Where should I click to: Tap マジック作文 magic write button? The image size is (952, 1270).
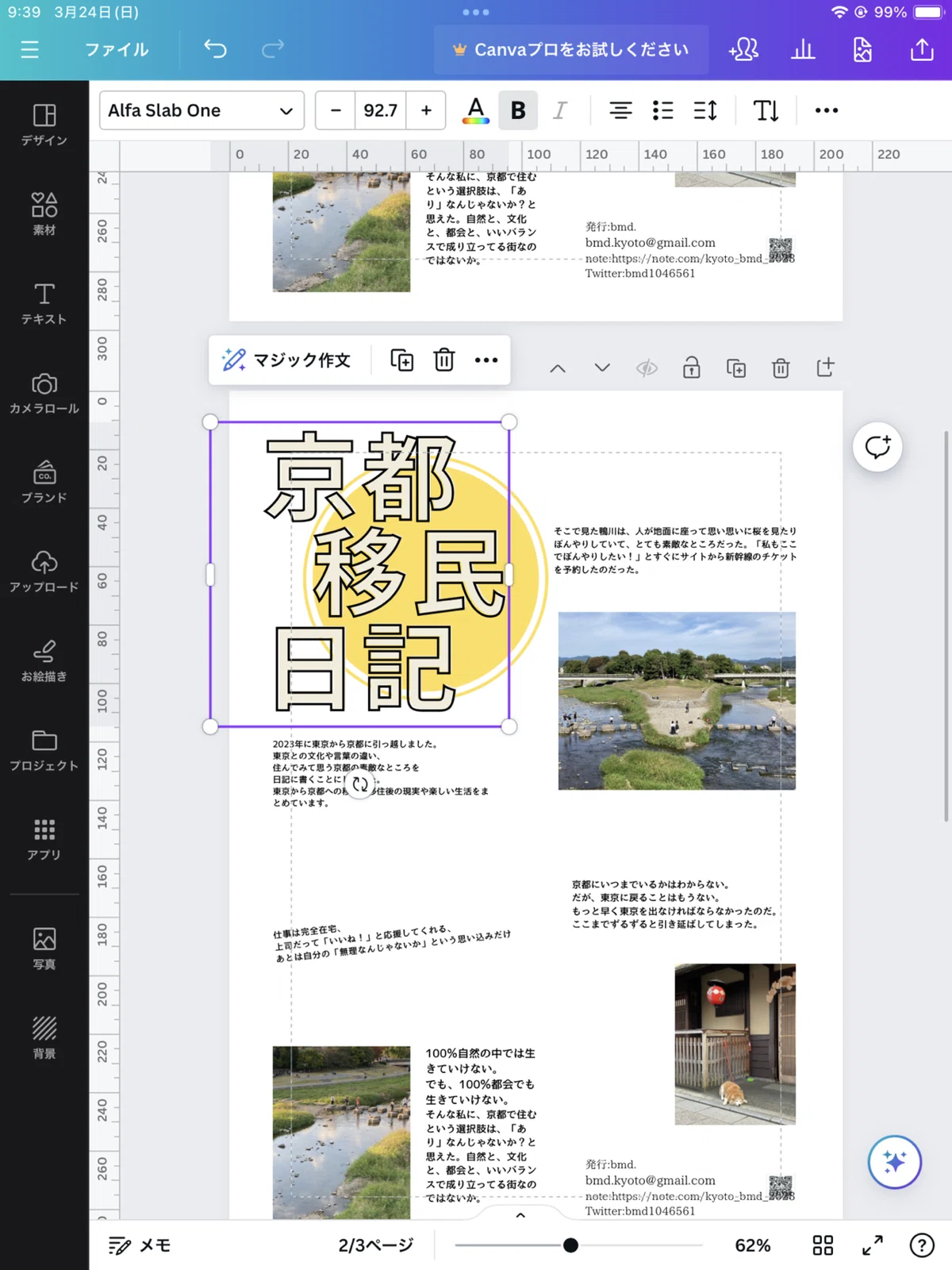286,360
